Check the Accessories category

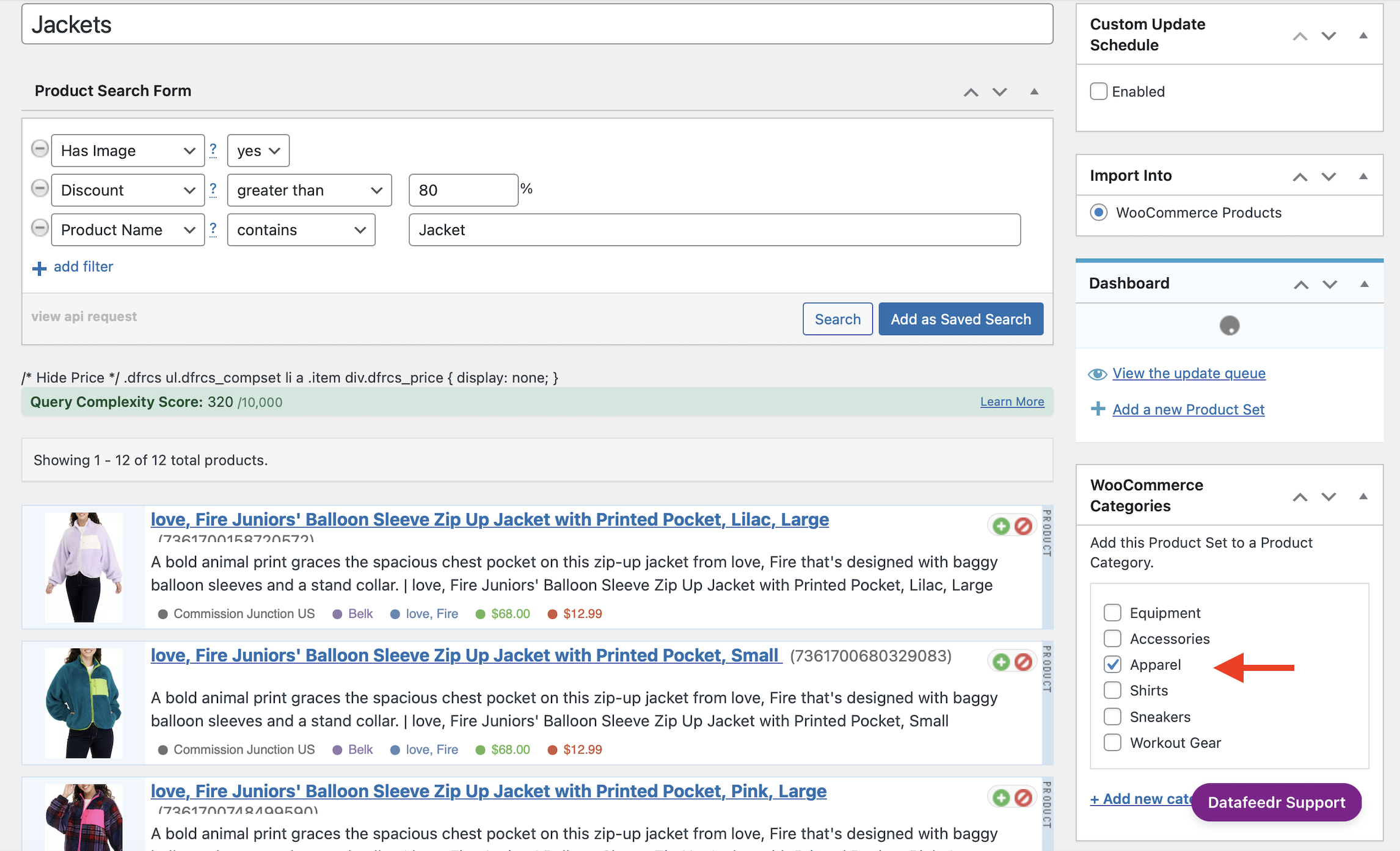click(1112, 639)
